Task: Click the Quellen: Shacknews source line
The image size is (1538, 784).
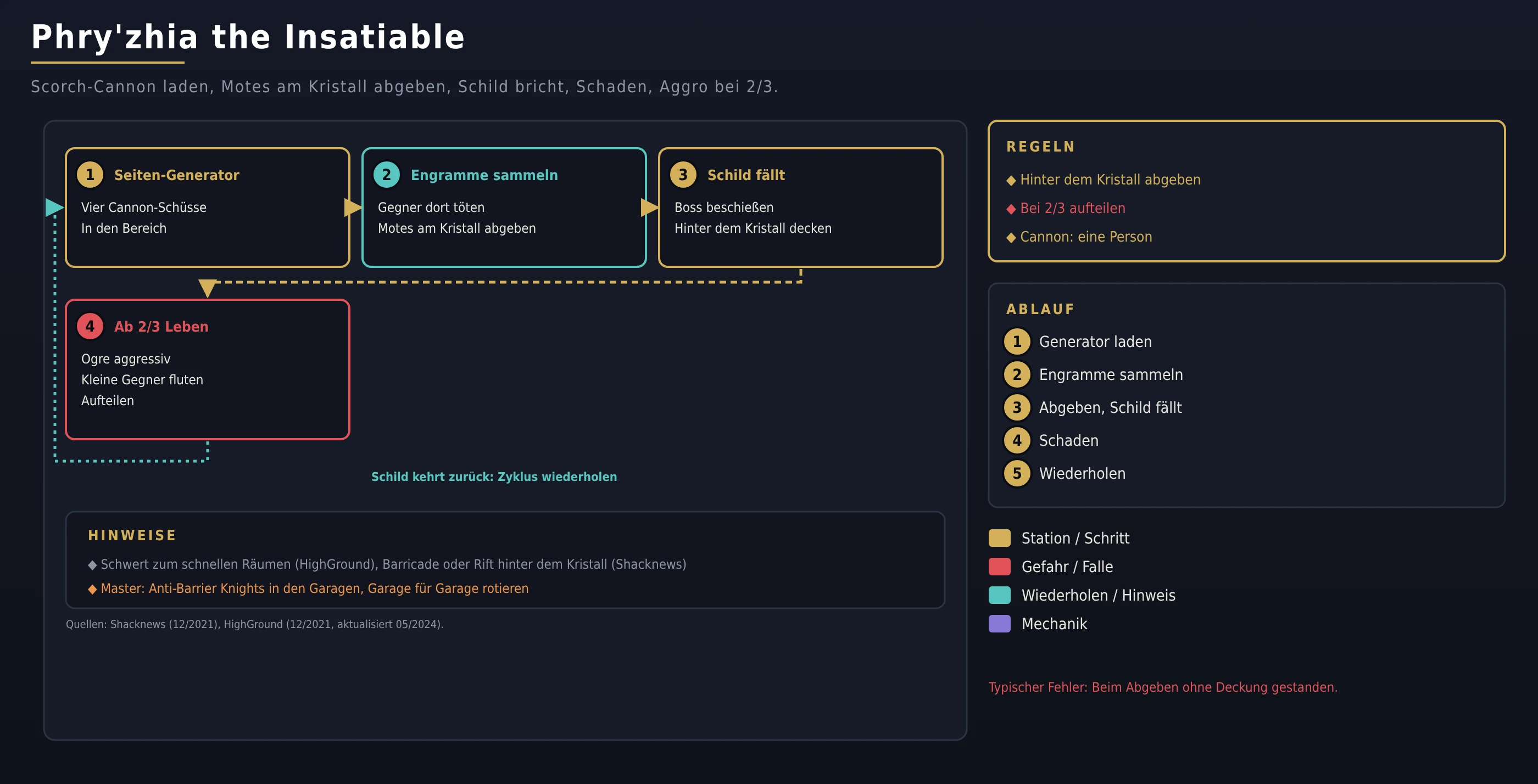Action: click(254, 624)
